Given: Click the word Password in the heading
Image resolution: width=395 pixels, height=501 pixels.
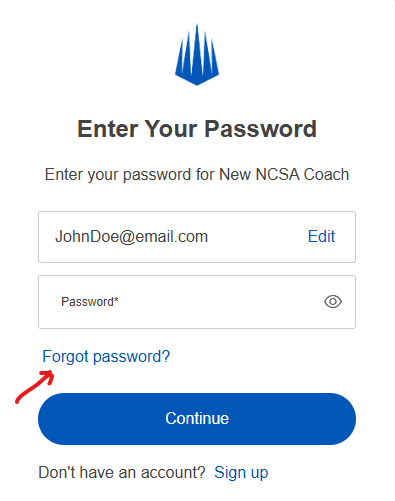Looking at the screenshot, I should (x=260, y=129).
